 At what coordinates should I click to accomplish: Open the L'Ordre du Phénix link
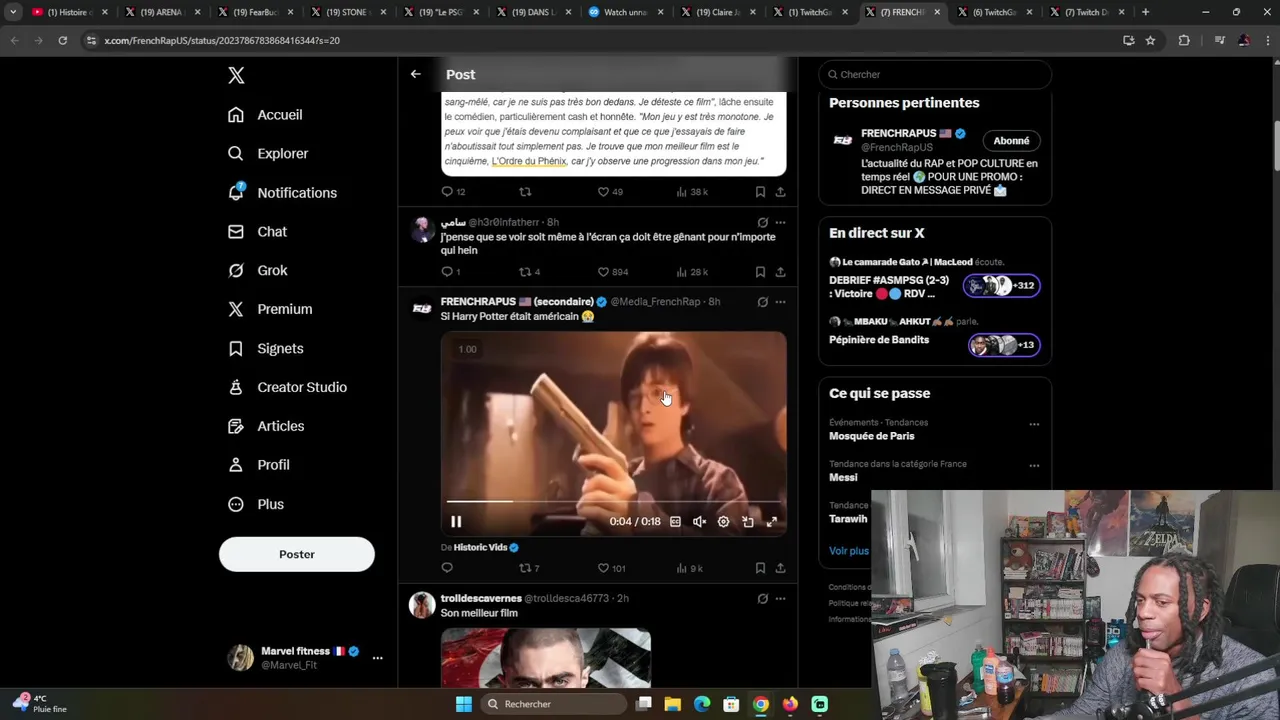point(529,161)
